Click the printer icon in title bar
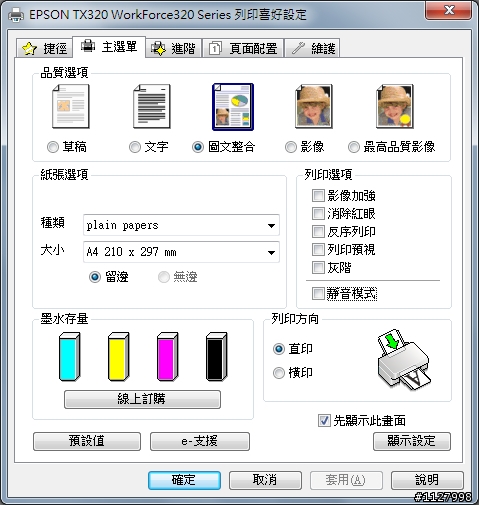479x505 pixels. (16, 15)
